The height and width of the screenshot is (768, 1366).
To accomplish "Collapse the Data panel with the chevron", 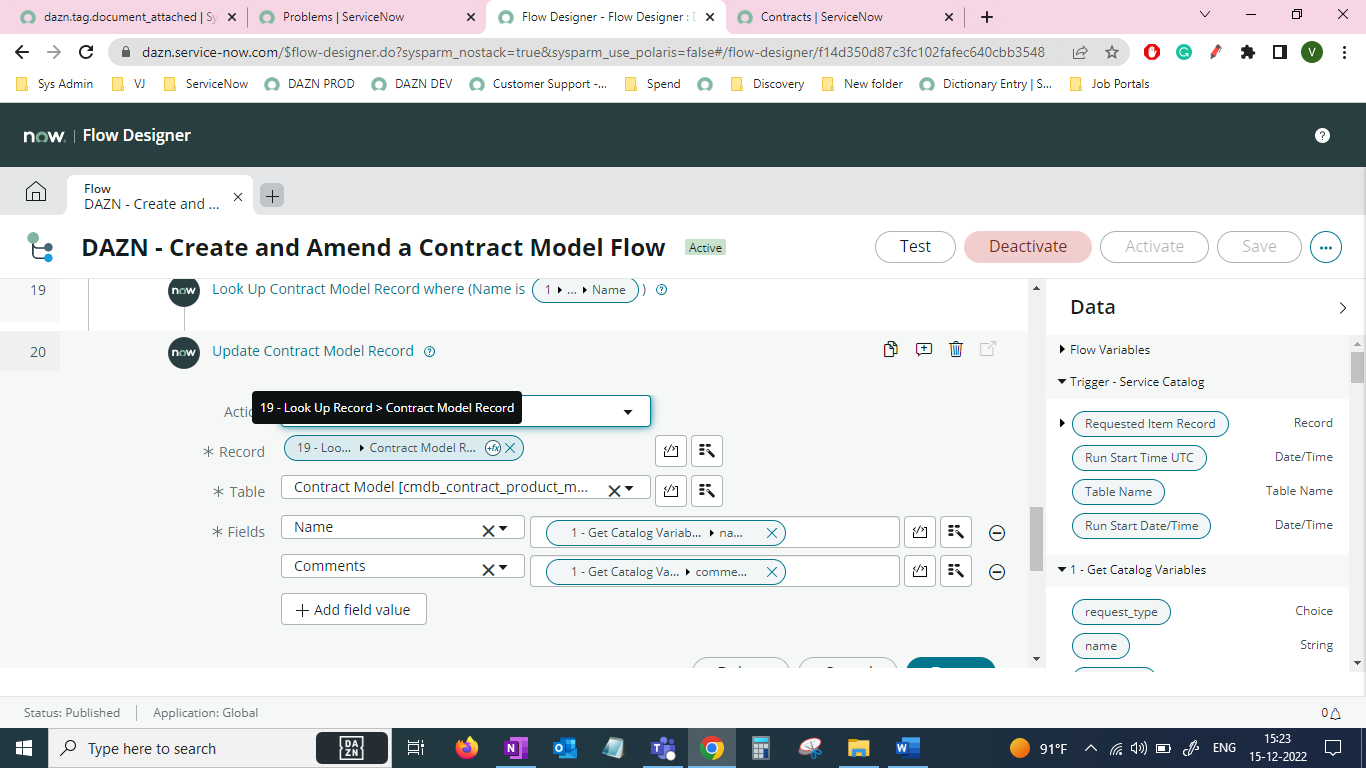I will point(1342,308).
